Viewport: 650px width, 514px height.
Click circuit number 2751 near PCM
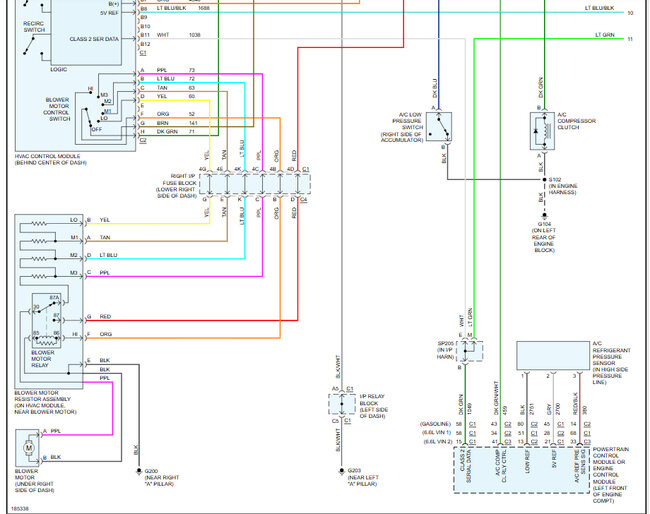coord(531,409)
